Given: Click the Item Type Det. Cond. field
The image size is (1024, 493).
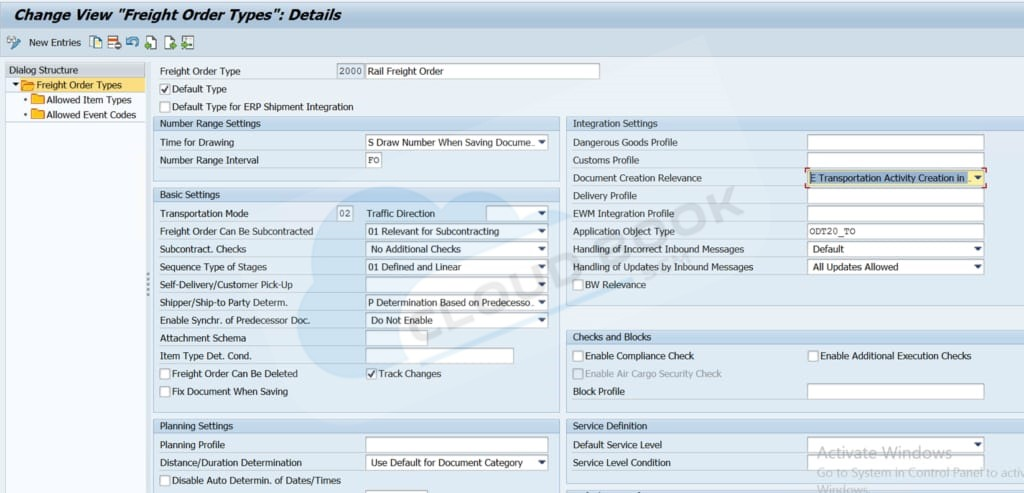Looking at the screenshot, I should coord(440,356).
